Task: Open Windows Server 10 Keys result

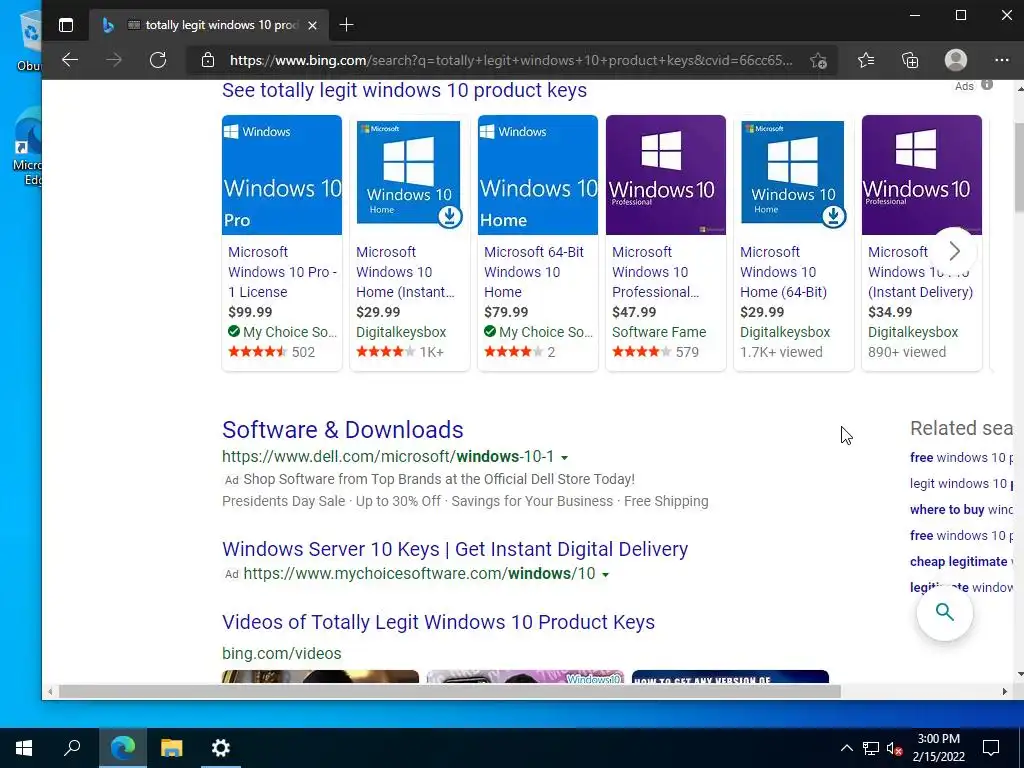Action: point(455,549)
